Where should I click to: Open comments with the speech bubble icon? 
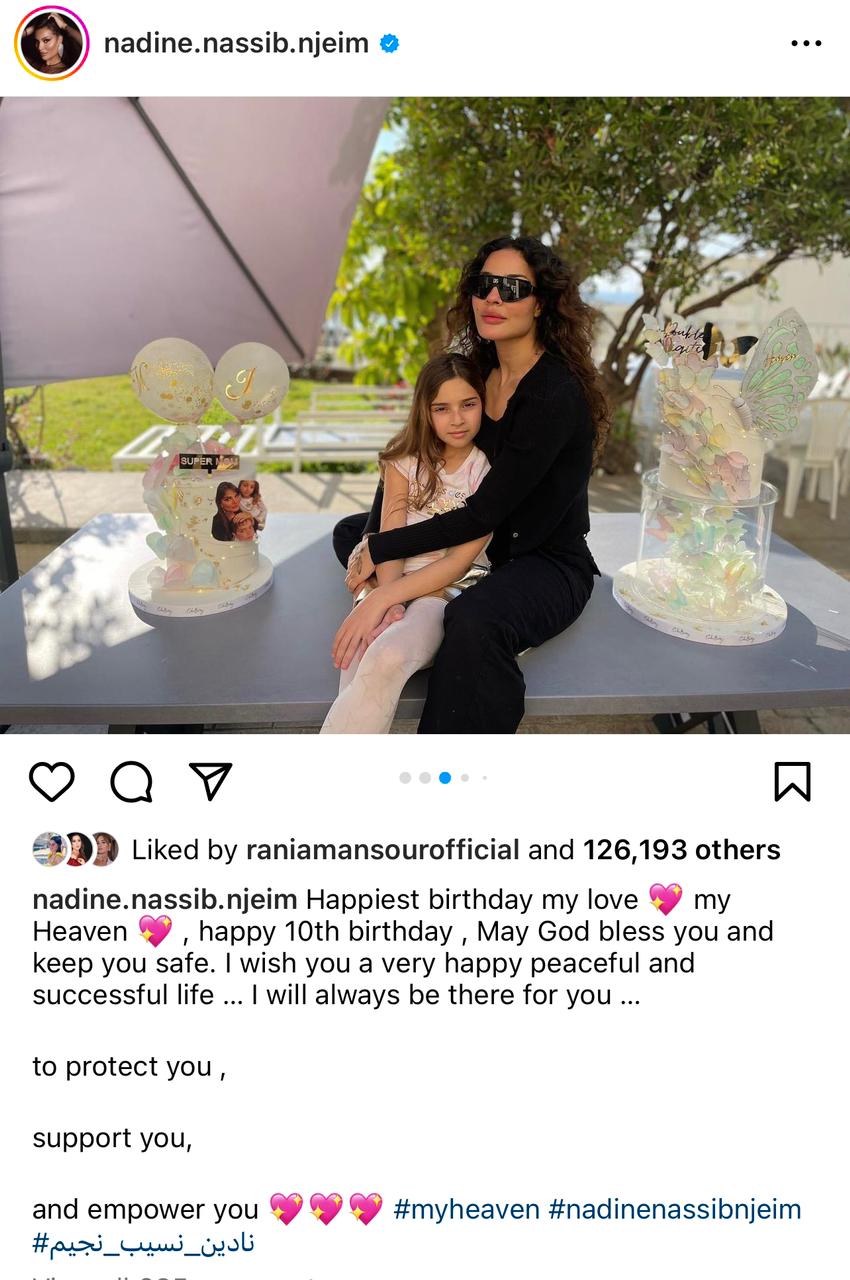coord(131,781)
